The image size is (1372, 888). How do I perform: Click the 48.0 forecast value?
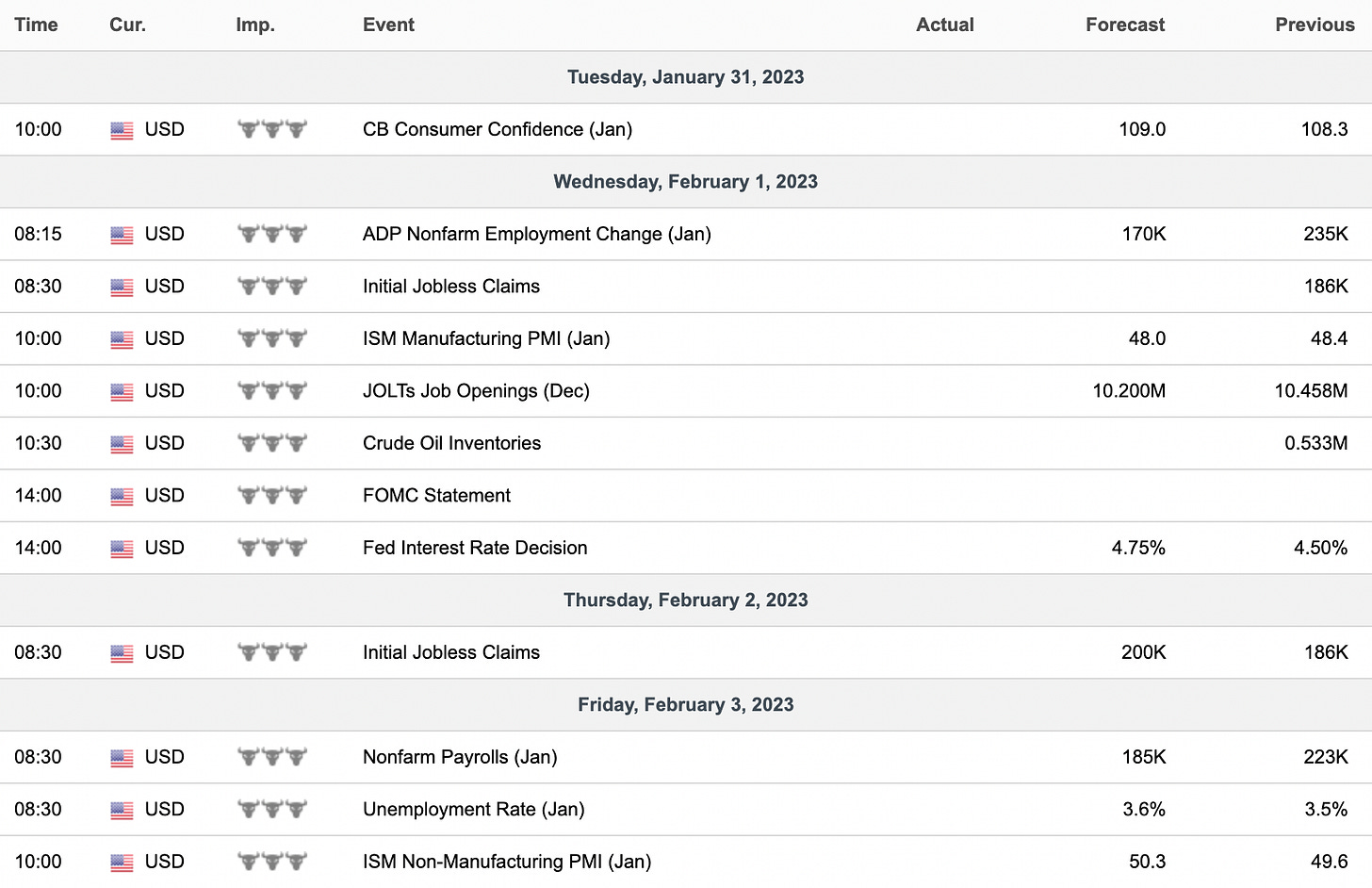click(x=1147, y=338)
